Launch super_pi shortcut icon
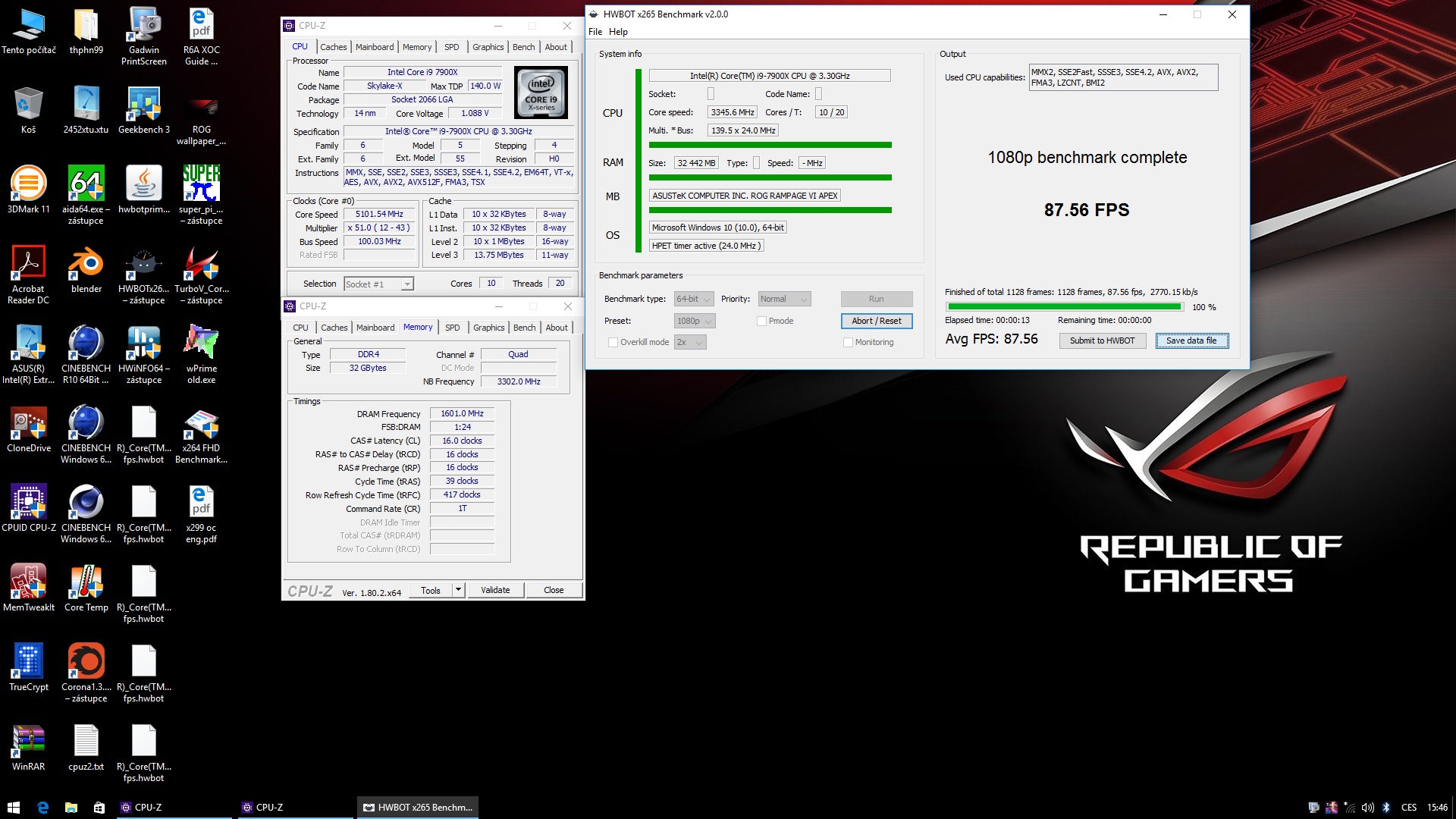This screenshot has width=1456, height=819. (x=201, y=196)
